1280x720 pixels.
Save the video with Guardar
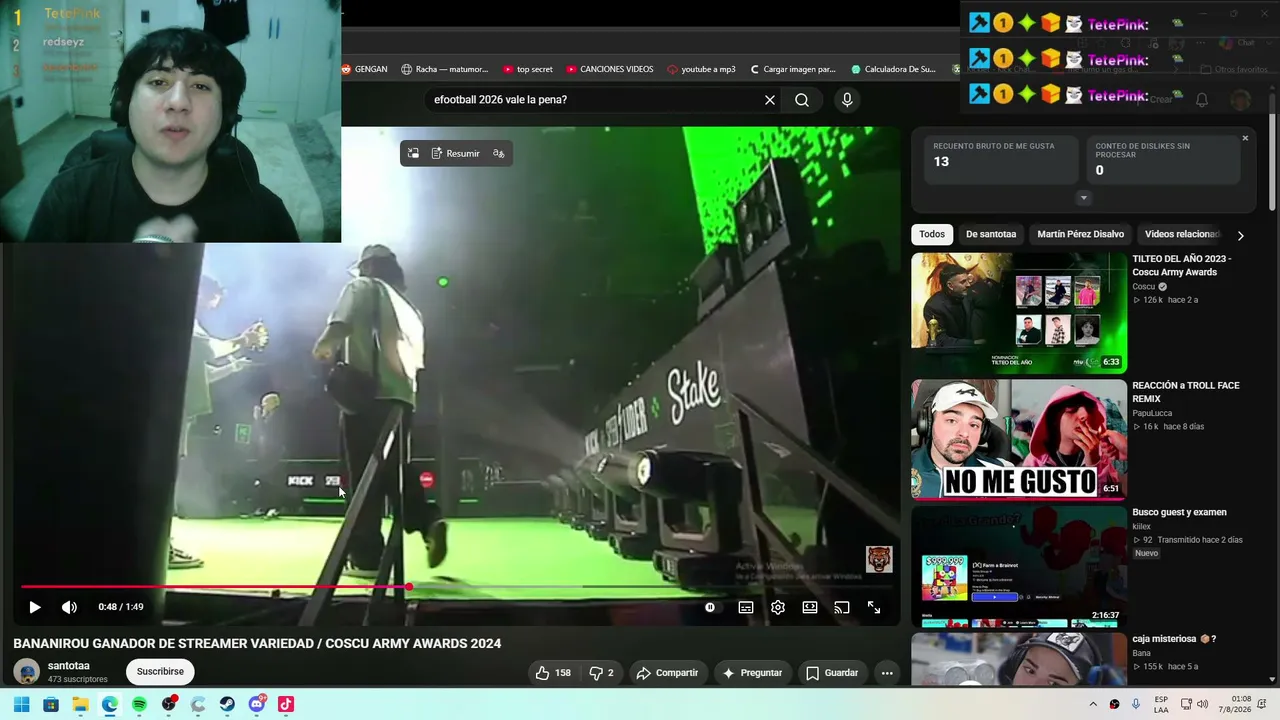[x=832, y=673]
